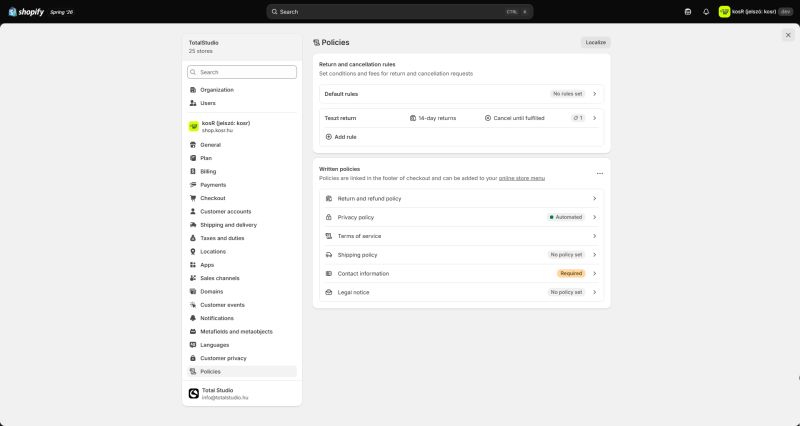Click the Sales channels icon
This screenshot has height=426, width=800.
click(x=193, y=278)
